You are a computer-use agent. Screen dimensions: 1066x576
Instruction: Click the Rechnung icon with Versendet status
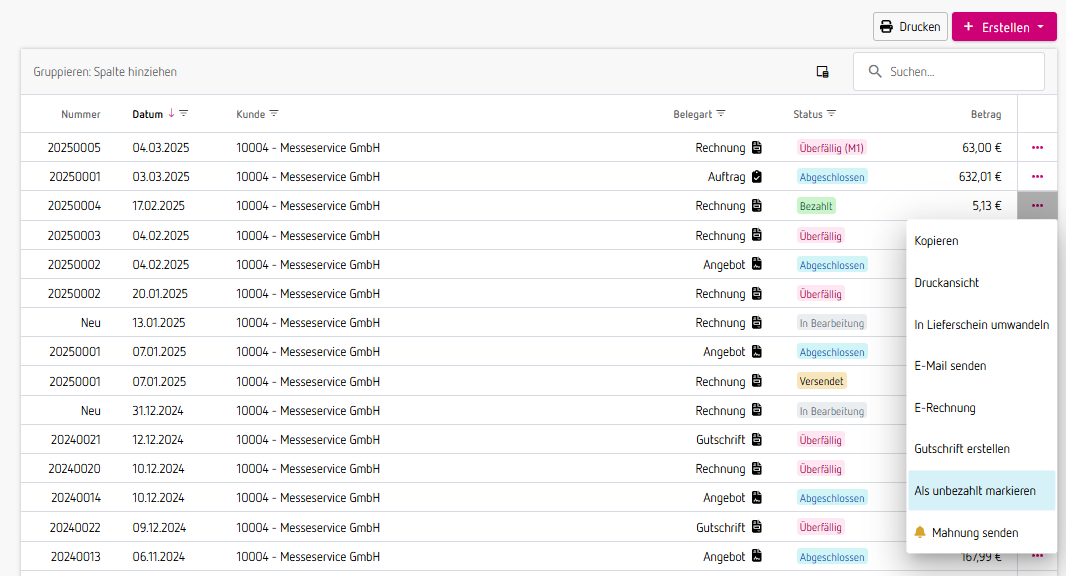(x=757, y=381)
